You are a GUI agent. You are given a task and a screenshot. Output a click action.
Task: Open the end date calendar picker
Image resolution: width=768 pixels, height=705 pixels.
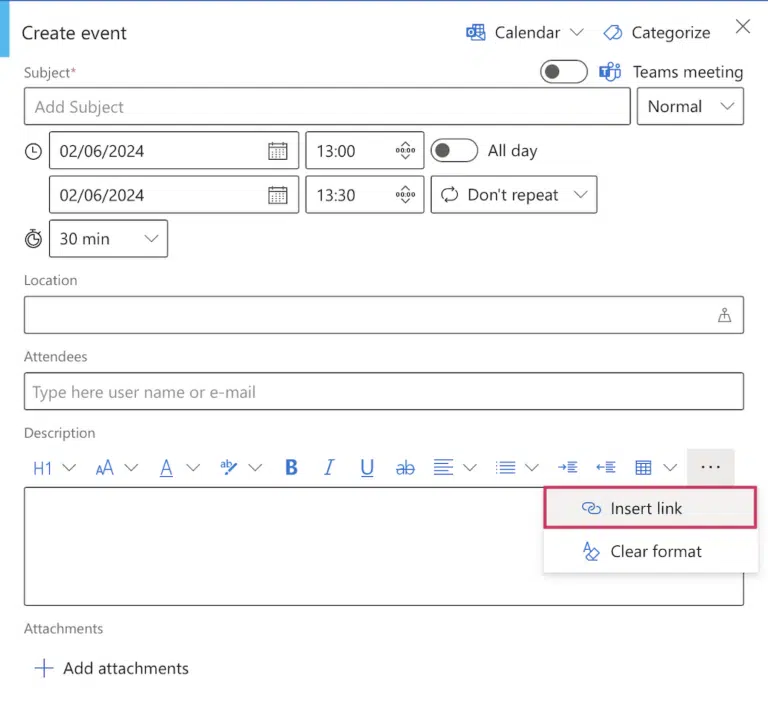(278, 195)
